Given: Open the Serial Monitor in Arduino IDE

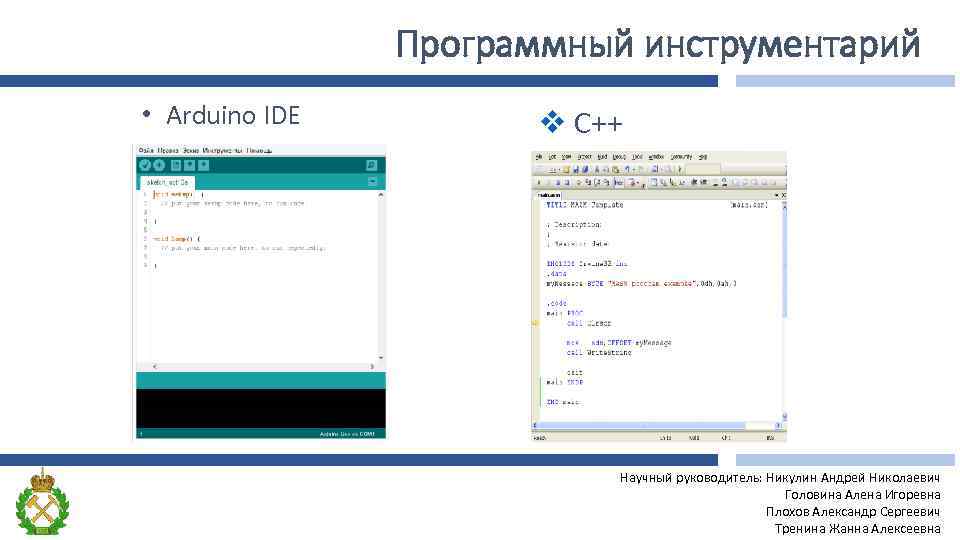Looking at the screenshot, I should click(x=371, y=165).
